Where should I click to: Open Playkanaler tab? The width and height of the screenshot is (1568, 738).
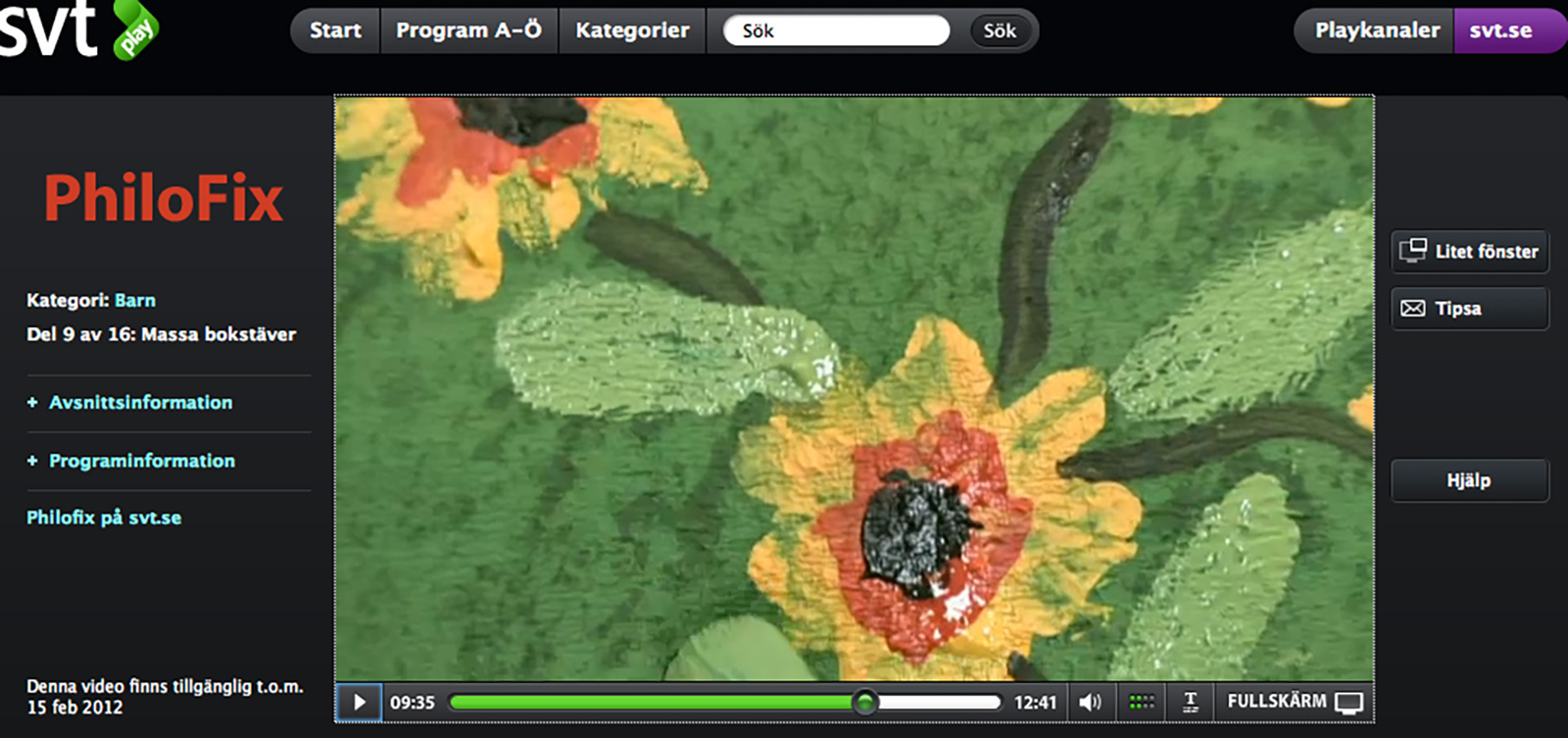[1376, 30]
